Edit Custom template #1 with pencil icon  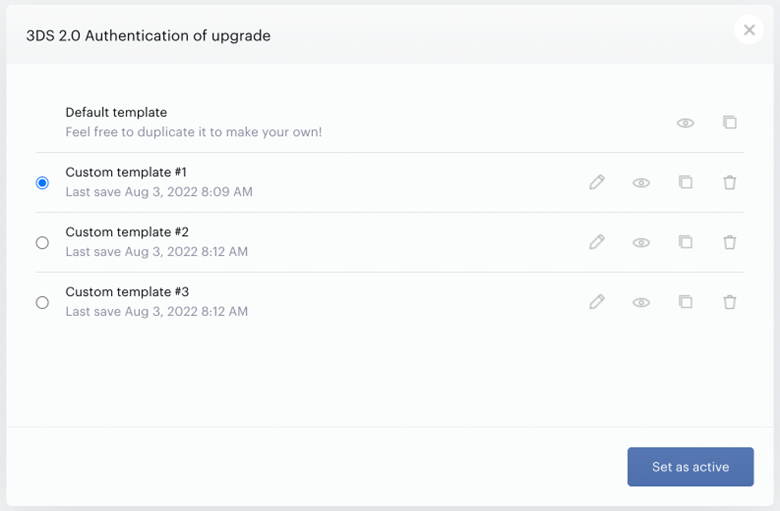597,182
